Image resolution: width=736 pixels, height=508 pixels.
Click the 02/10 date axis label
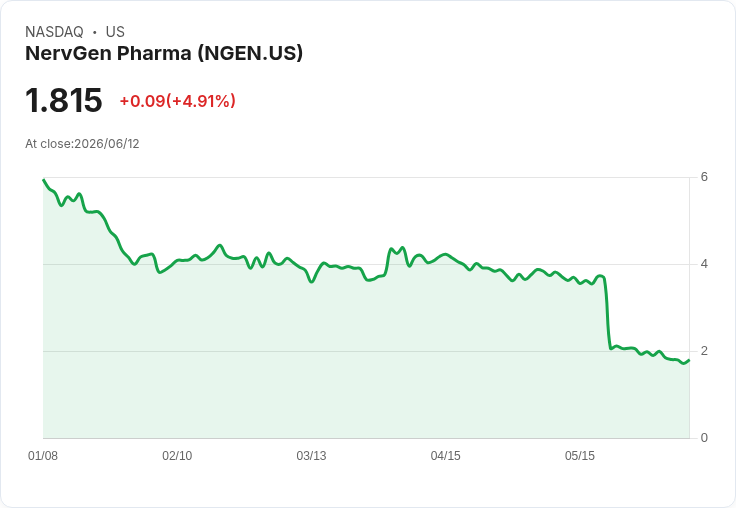(x=177, y=456)
